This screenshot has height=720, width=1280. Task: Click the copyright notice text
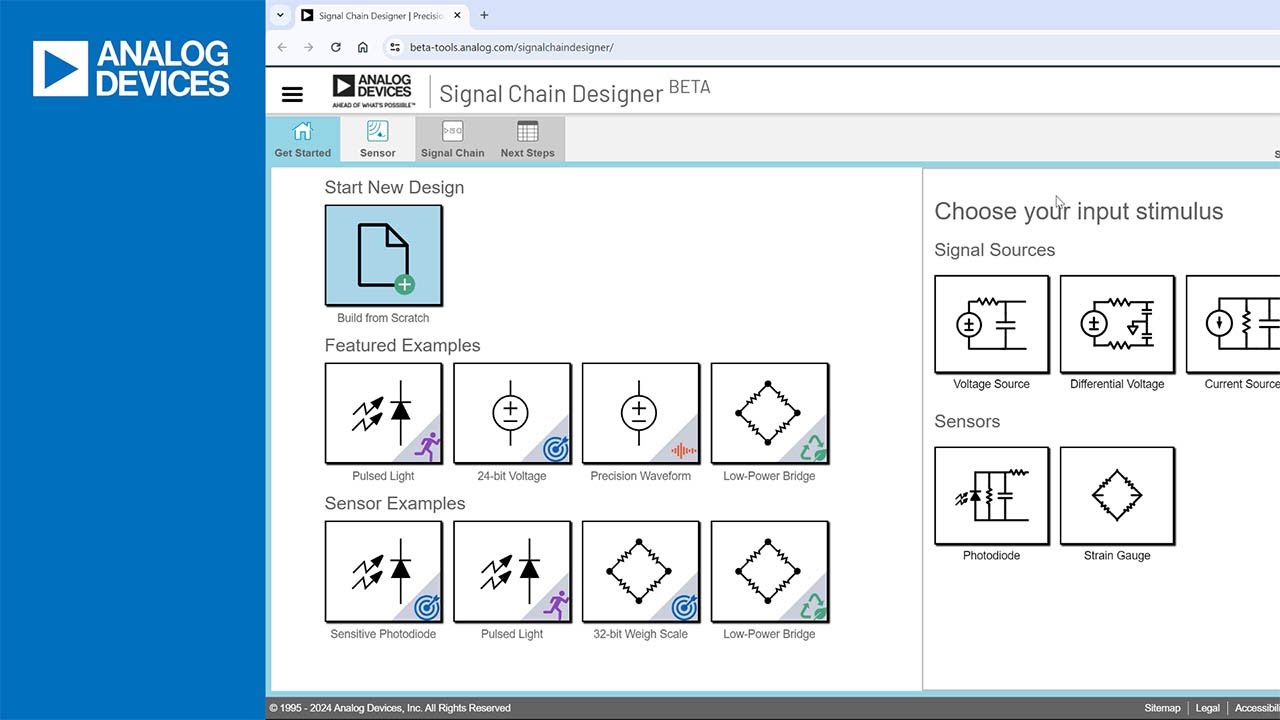point(390,708)
